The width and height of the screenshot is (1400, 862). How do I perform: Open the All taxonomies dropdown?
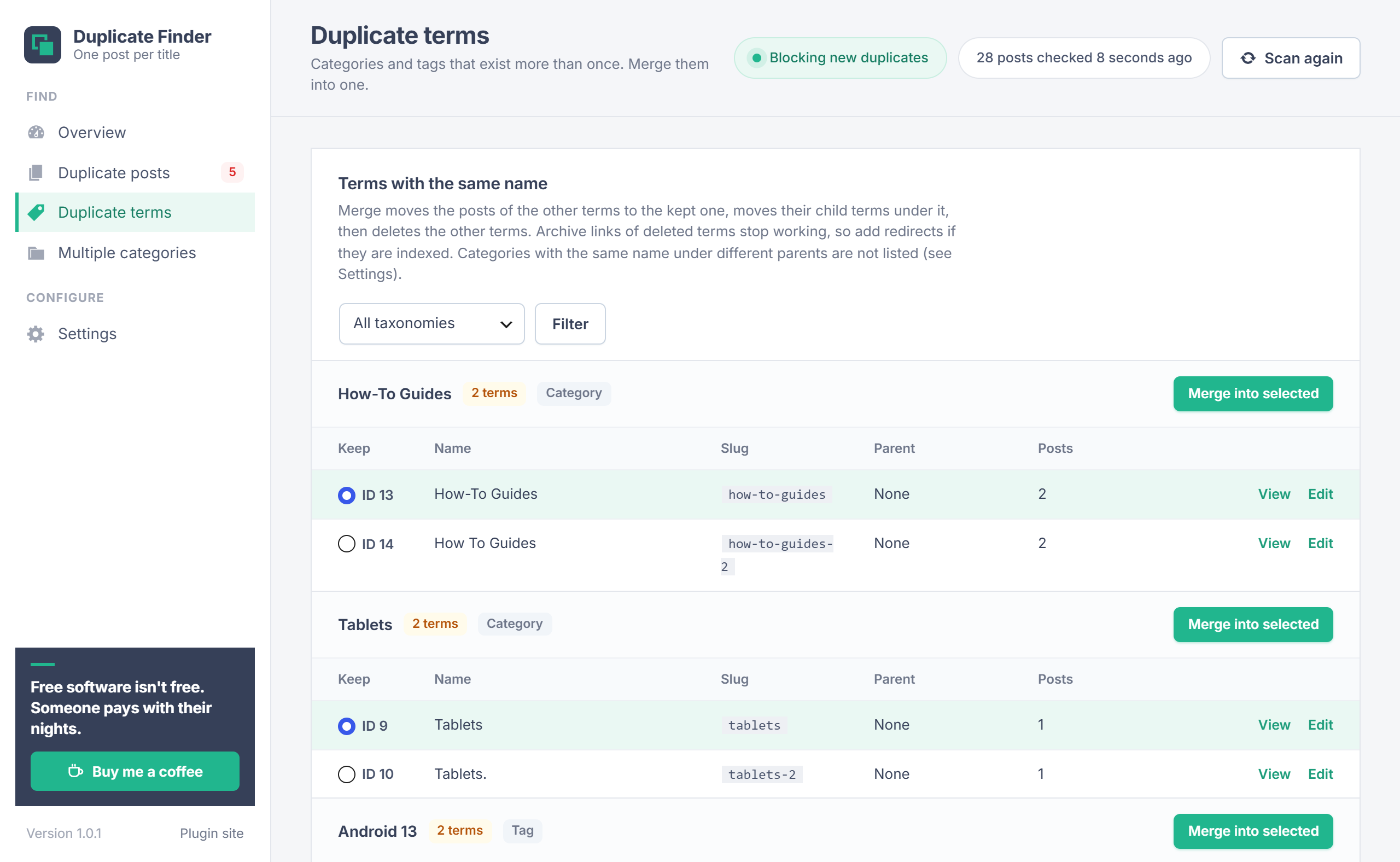pos(431,324)
